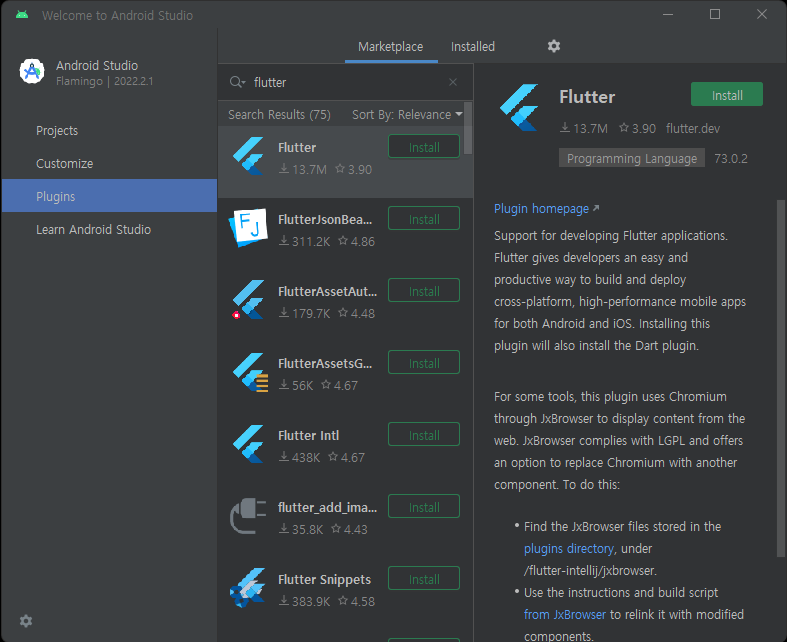Click the flutter_add_image plug icon

[x=248, y=516]
